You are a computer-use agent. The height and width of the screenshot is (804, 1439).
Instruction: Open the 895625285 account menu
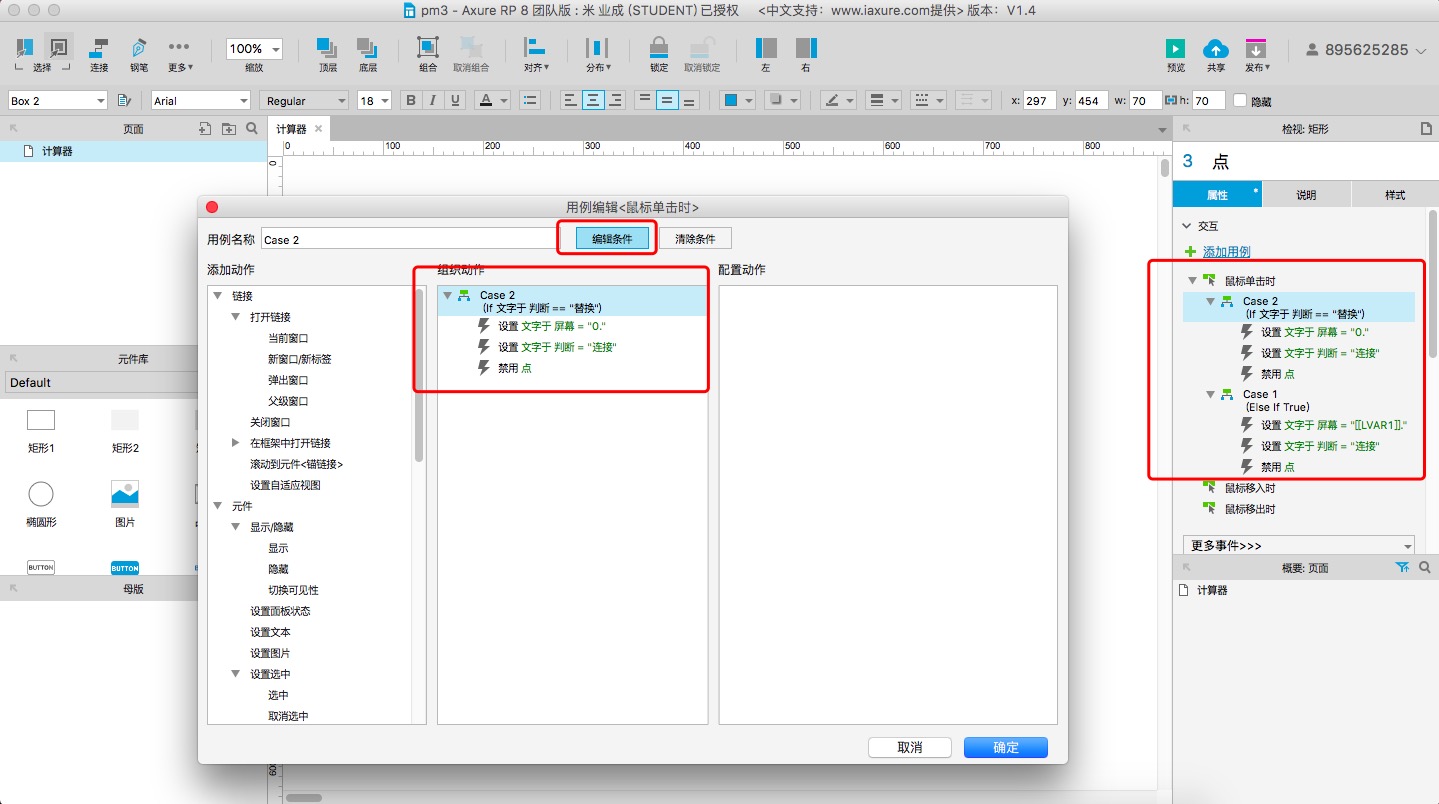click(x=1366, y=49)
